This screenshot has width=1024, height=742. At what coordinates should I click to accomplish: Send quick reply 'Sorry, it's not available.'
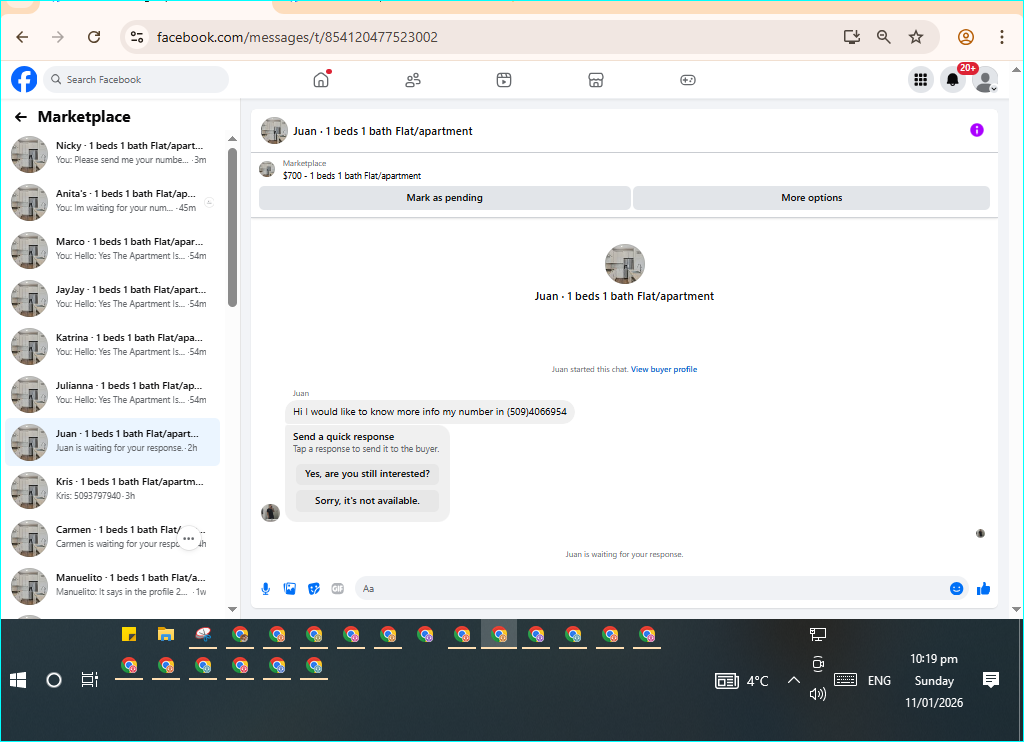tap(367, 500)
